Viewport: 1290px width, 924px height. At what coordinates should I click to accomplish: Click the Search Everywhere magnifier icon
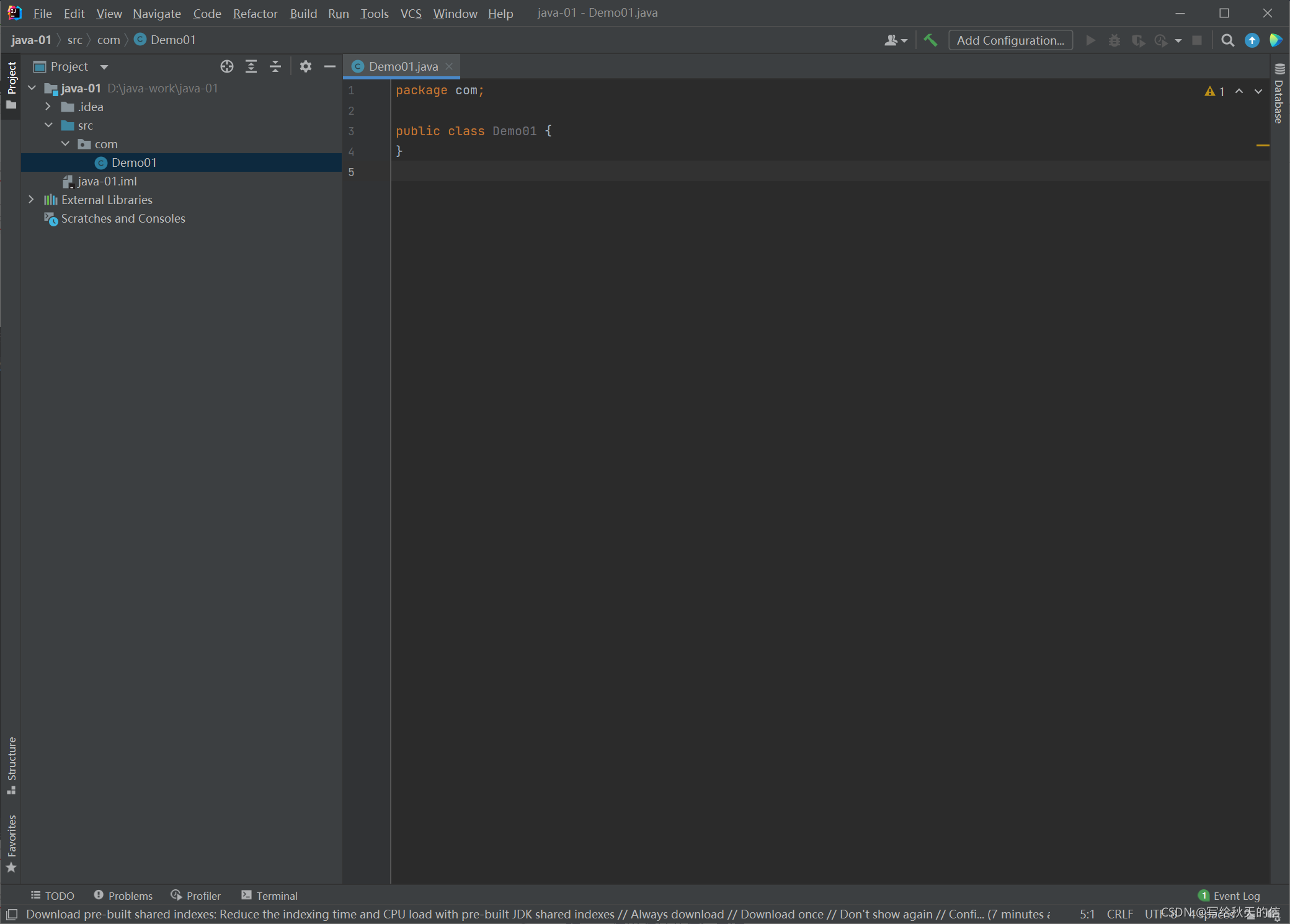[1227, 40]
